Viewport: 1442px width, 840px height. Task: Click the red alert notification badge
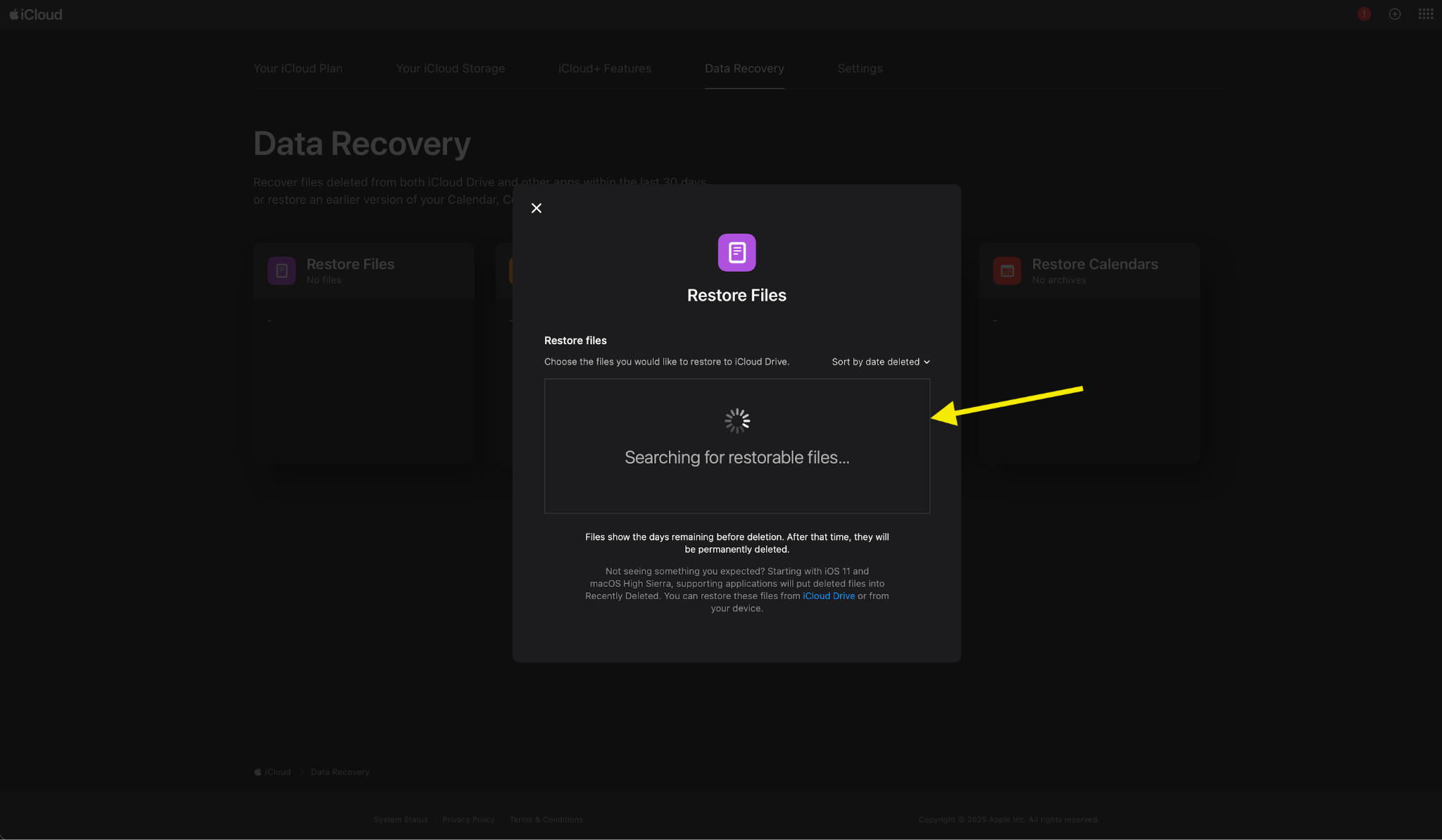click(1364, 13)
